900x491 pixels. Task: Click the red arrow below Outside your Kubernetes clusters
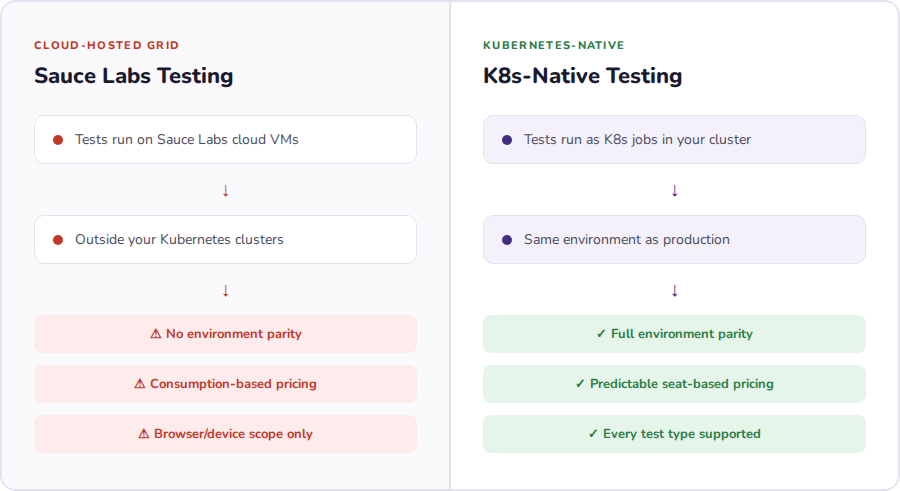pos(226,290)
